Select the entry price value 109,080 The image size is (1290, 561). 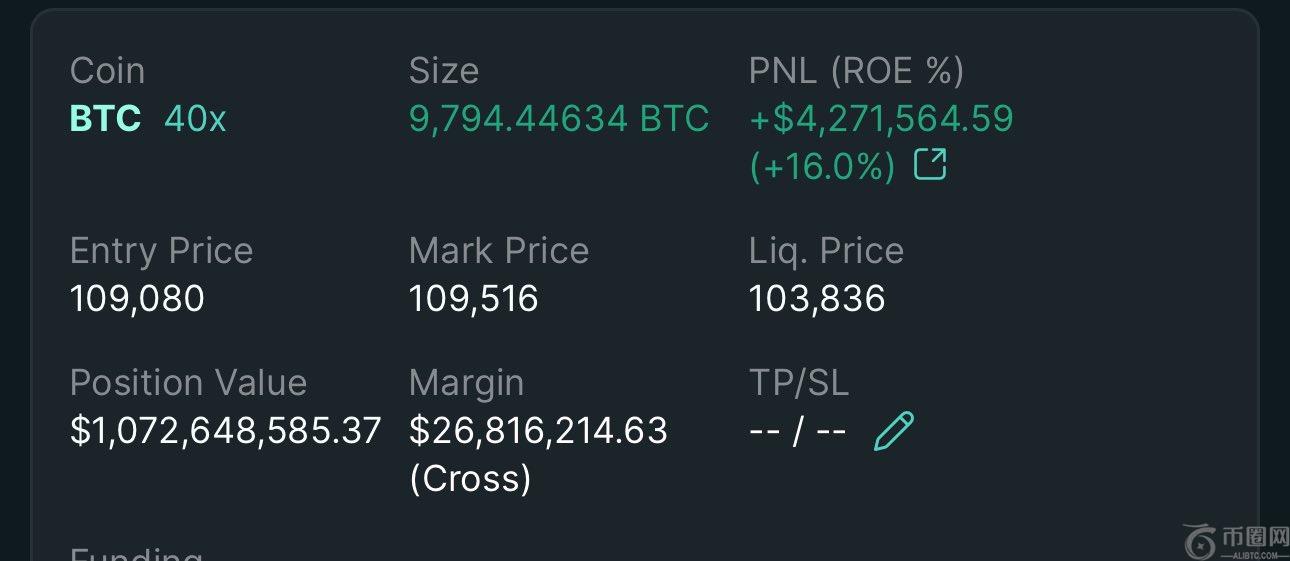click(x=137, y=298)
